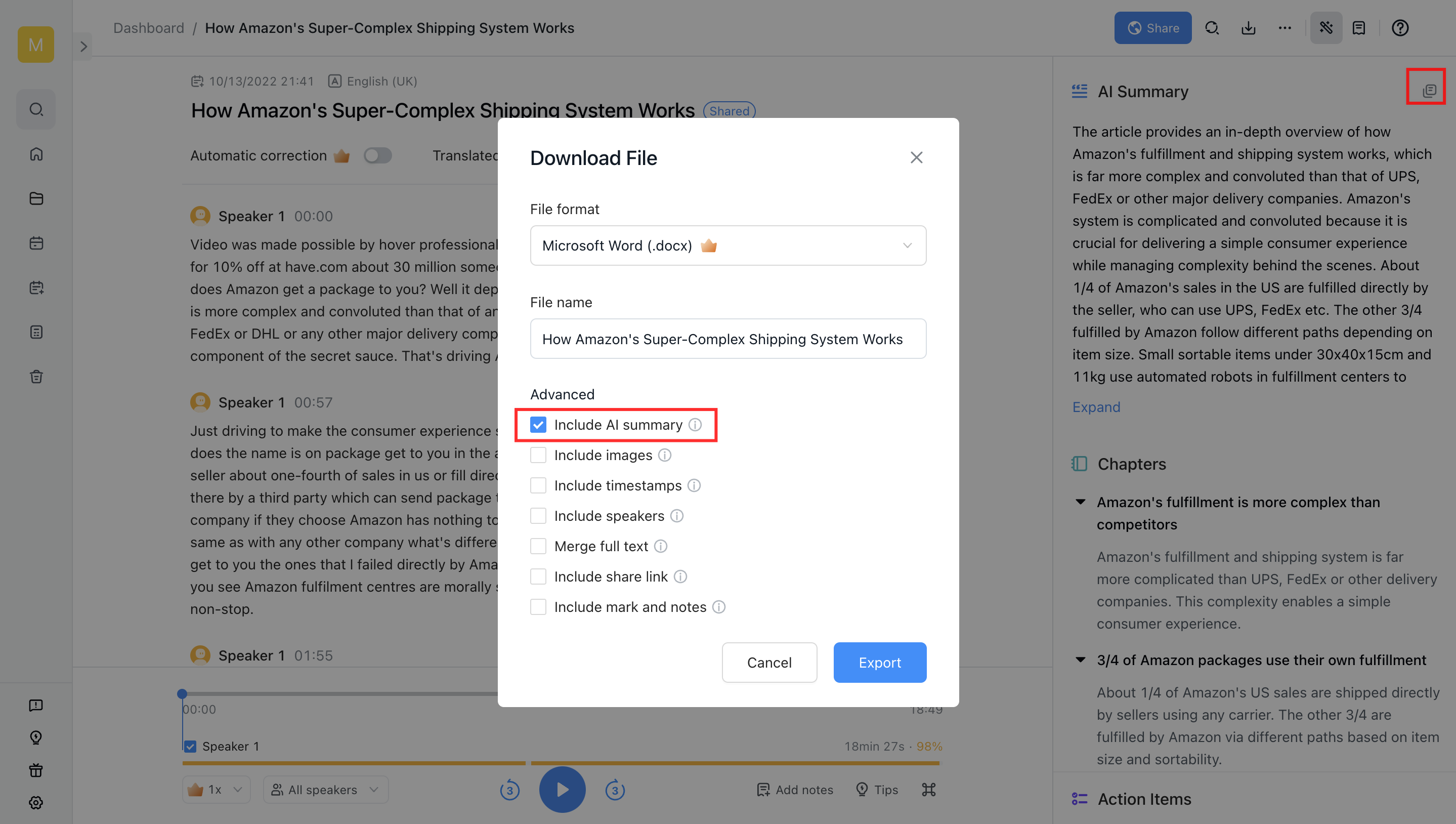Screen dimensions: 1456x824
Task: Click Speaker 1 name at 00:57
Action: [x=251, y=402]
